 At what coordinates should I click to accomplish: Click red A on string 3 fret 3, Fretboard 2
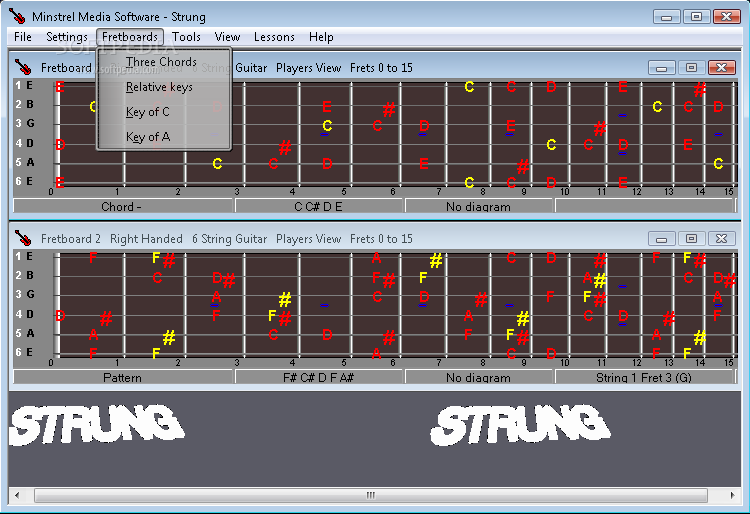pyautogui.click(x=216, y=296)
